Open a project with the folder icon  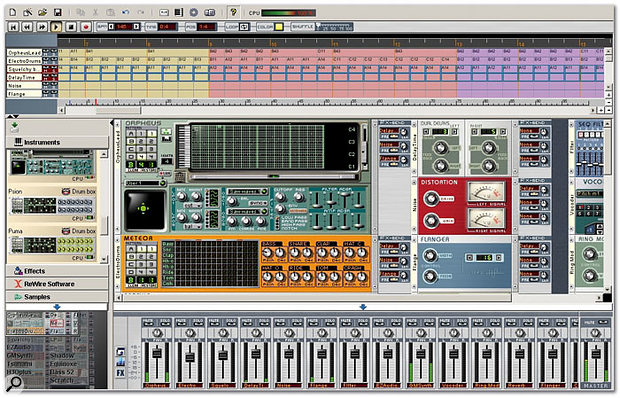tap(43, 13)
